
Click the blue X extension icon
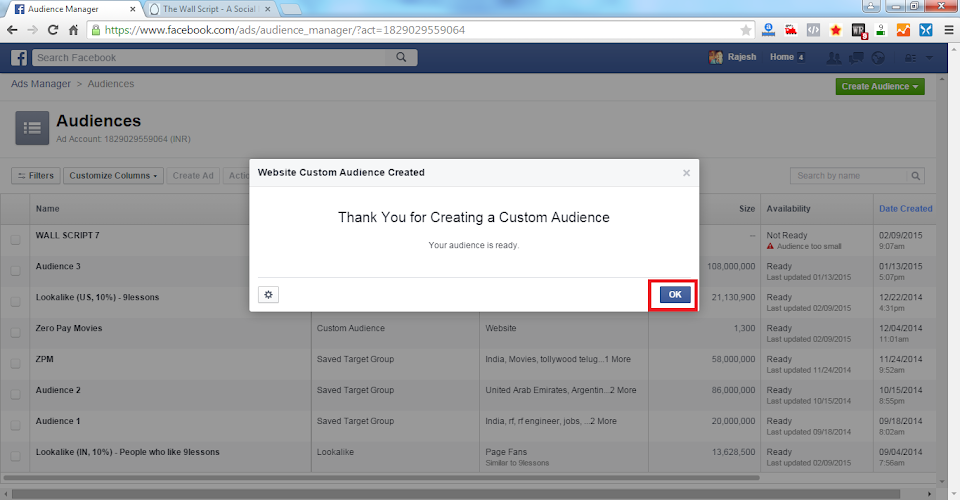[x=926, y=30]
